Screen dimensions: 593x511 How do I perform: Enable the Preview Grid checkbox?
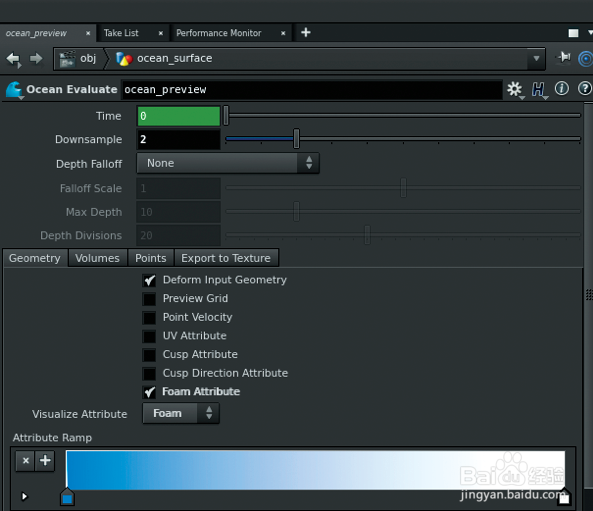pos(149,299)
